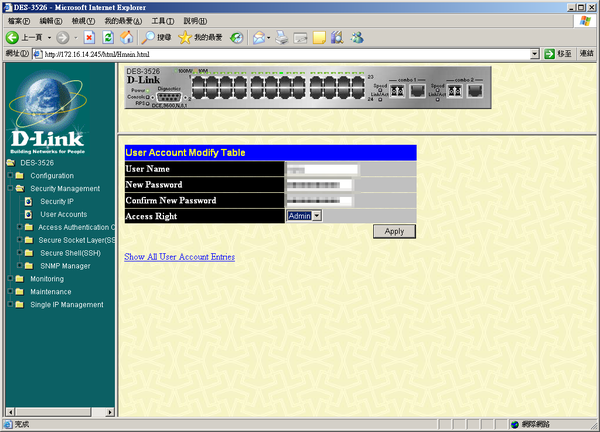Click the Monitoring folder icon
The width and height of the screenshot is (600, 432).
click(20, 279)
